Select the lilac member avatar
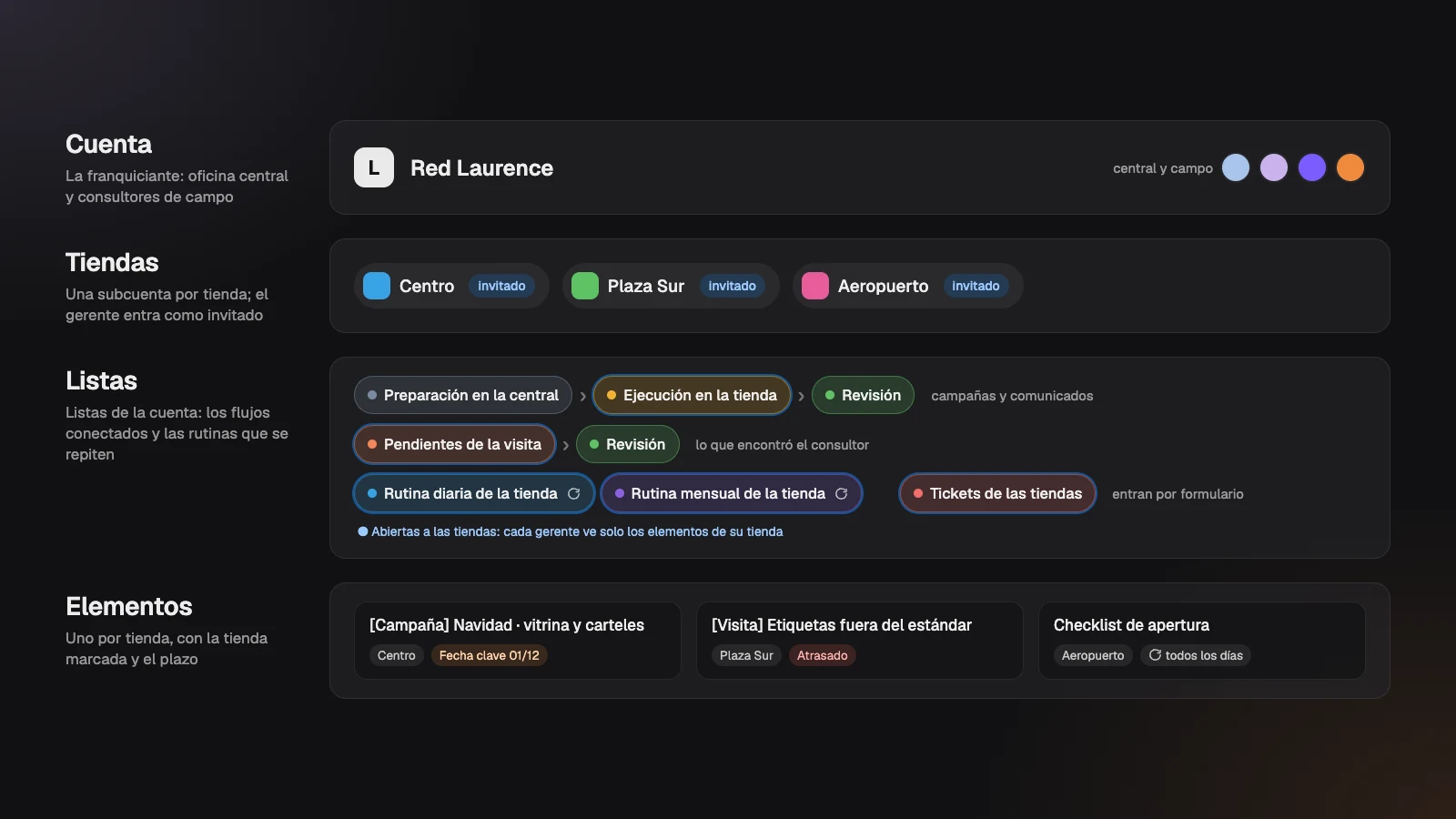This screenshot has height=819, width=1456. click(1274, 167)
